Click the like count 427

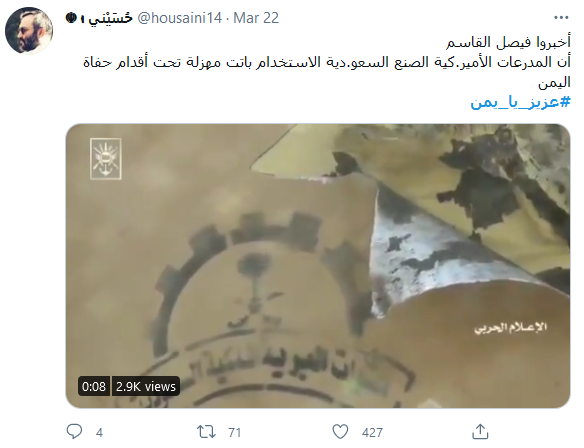tap(372, 432)
